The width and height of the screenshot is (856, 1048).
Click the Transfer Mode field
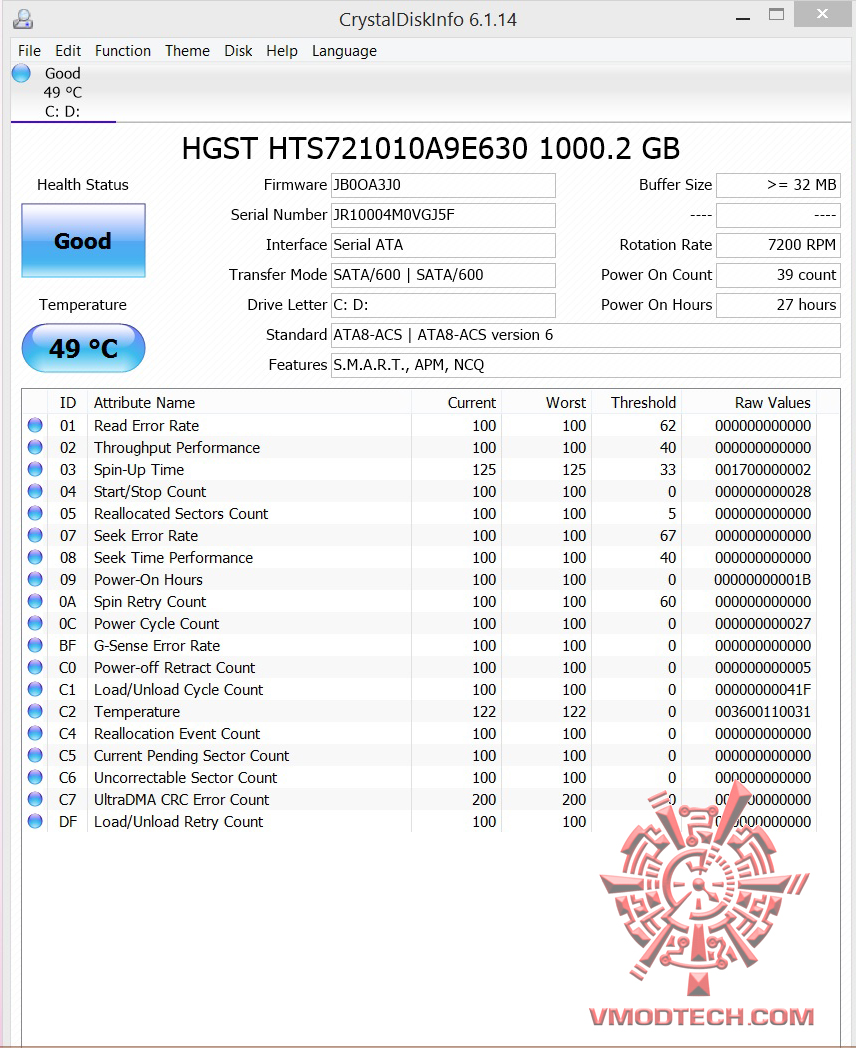coord(443,275)
